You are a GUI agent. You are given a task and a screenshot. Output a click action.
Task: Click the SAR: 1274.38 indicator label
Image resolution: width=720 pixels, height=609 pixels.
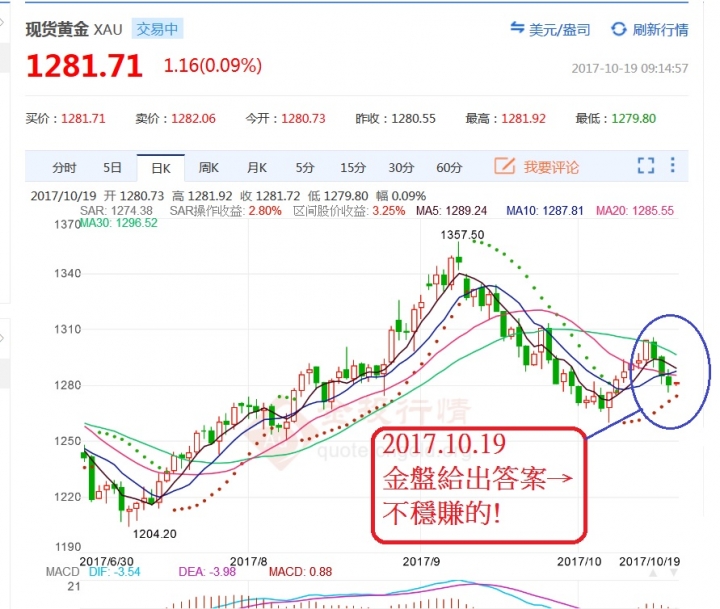(116, 211)
